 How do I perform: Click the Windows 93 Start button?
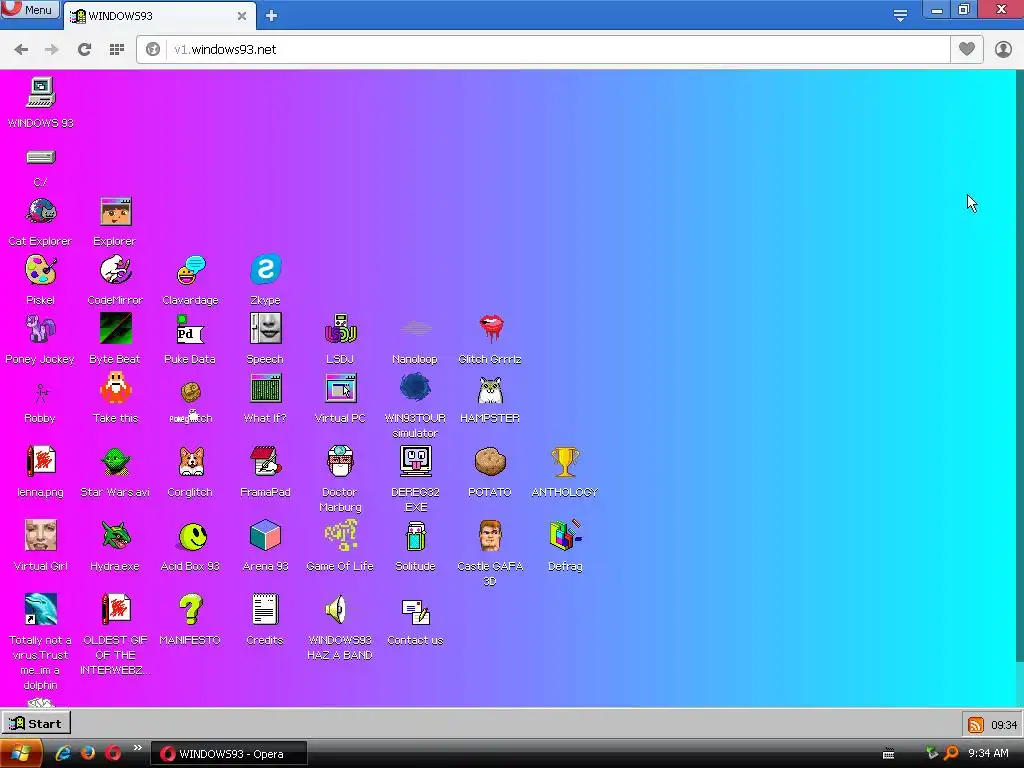(x=36, y=724)
